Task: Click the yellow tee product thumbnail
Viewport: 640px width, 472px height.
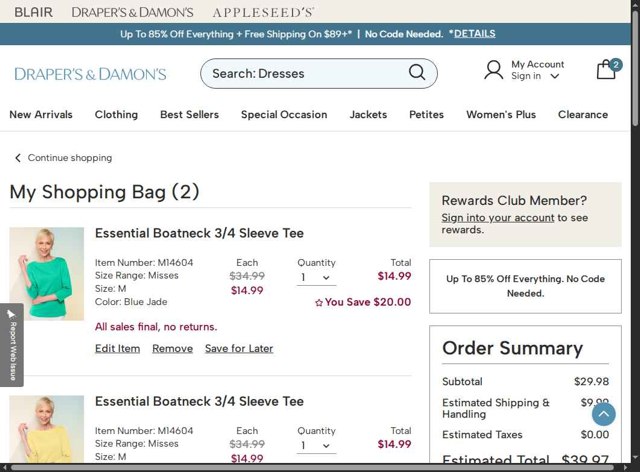Action: [47, 429]
